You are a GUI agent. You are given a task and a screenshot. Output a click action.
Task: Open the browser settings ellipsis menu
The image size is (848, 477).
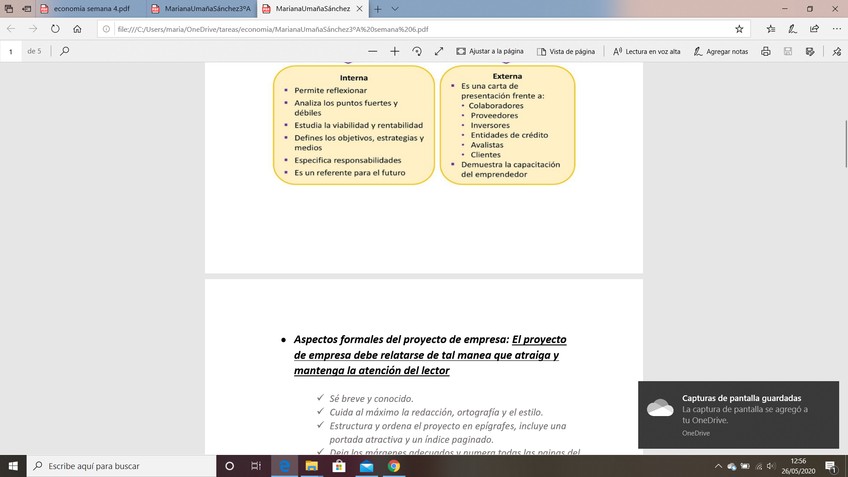tap(836, 29)
